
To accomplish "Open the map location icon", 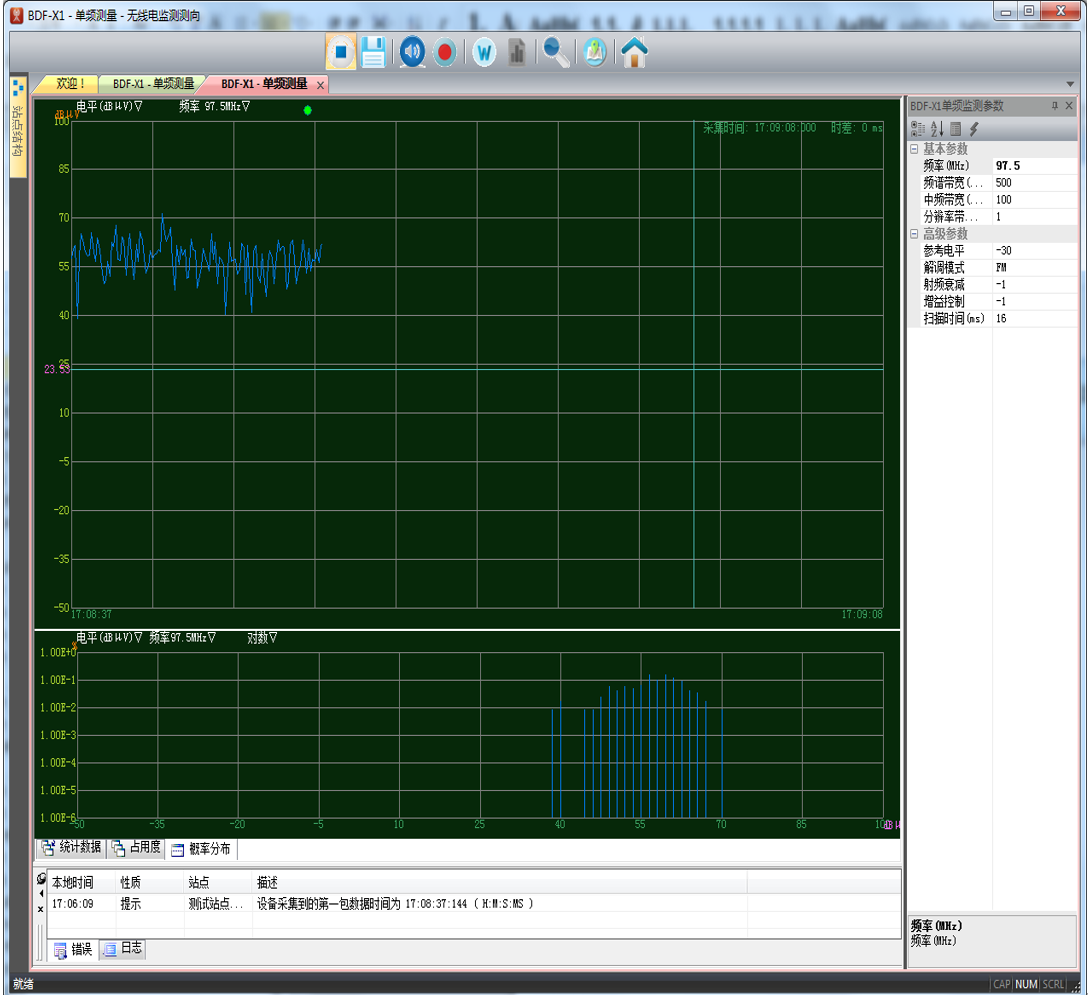I will (595, 52).
